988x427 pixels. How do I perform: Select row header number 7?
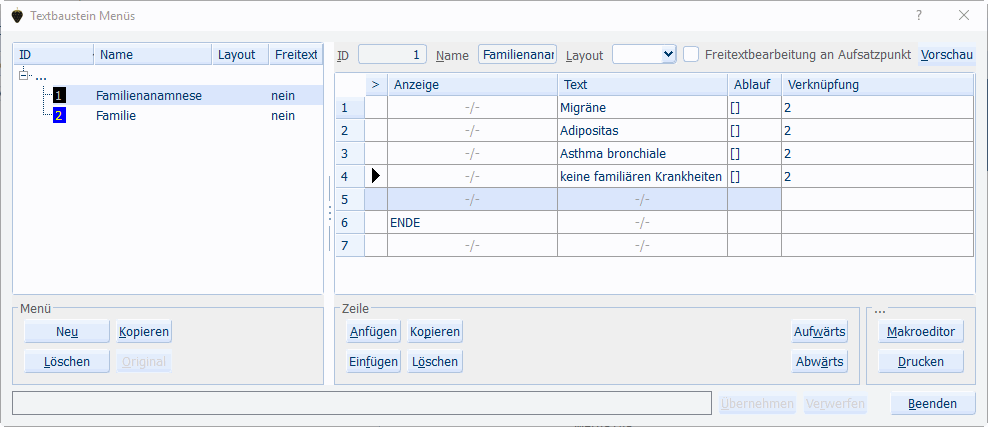(350, 245)
